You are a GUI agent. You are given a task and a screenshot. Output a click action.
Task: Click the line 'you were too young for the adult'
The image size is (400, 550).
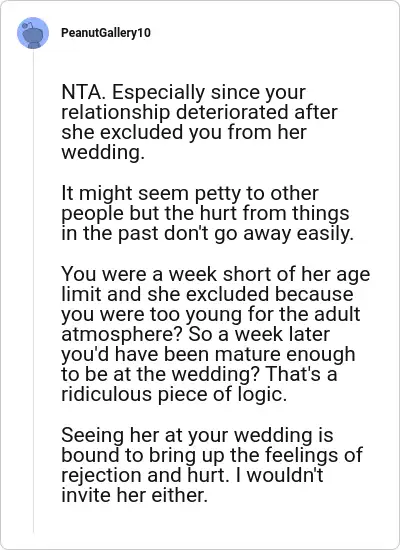coord(211,314)
